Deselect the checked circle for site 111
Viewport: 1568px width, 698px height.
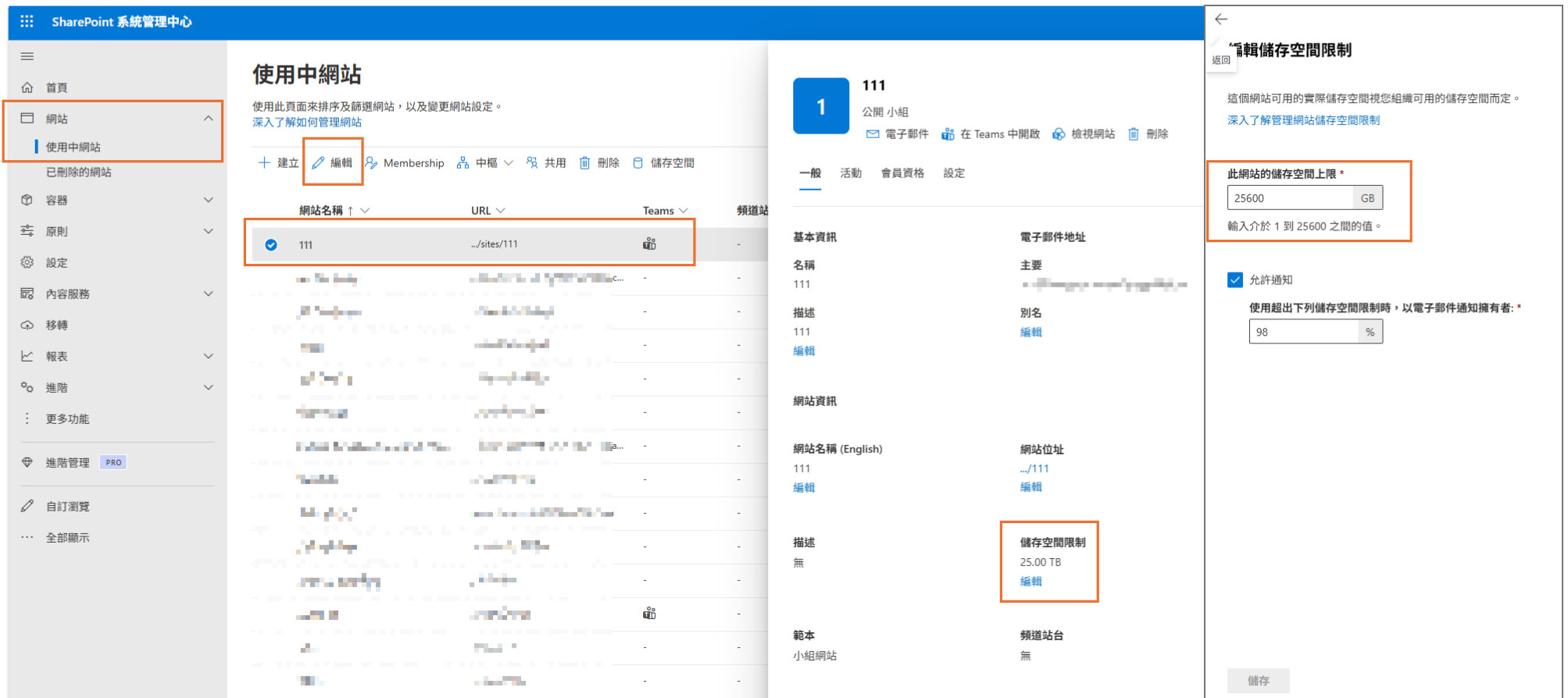271,244
